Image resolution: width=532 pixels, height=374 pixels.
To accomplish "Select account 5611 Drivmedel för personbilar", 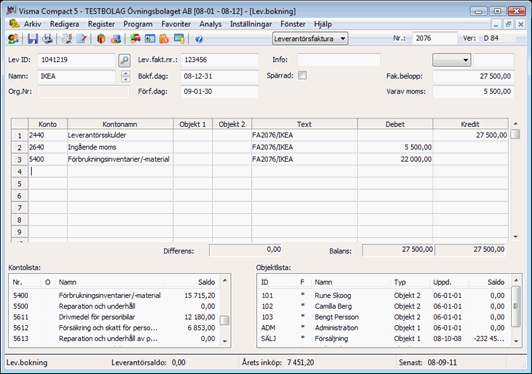I will pos(114,317).
